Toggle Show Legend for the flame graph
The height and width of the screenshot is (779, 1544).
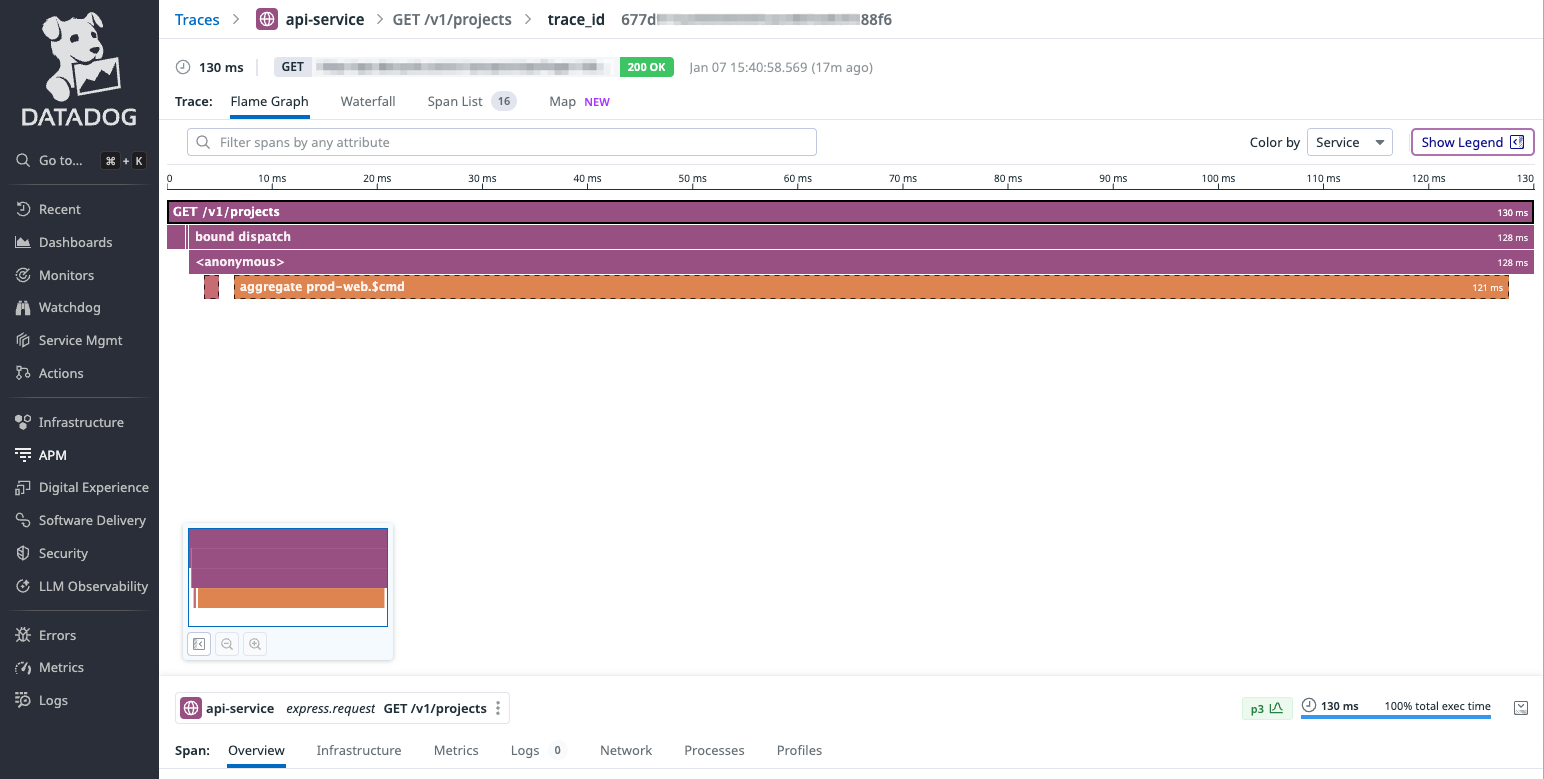click(x=1472, y=142)
